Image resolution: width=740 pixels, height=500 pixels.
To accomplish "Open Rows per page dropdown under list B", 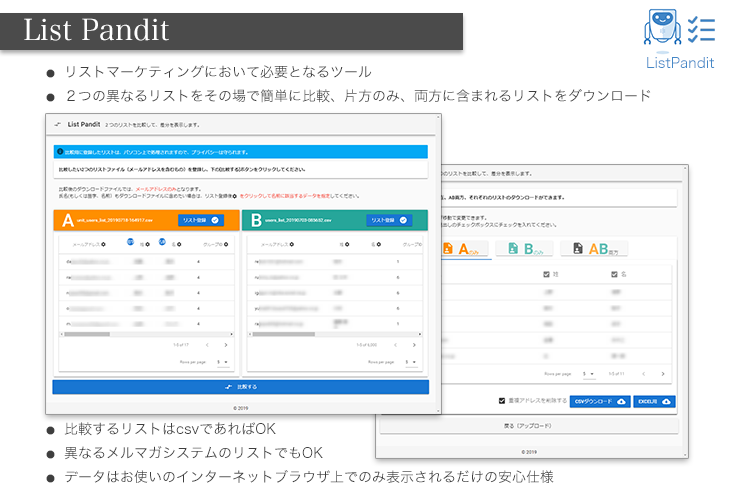I will point(411,362).
